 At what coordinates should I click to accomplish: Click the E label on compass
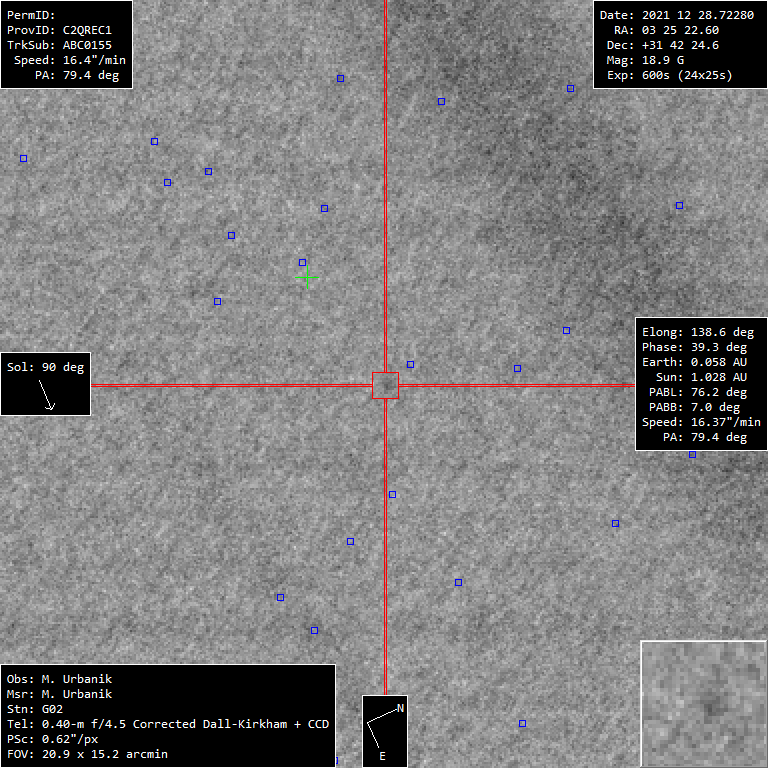(383, 756)
